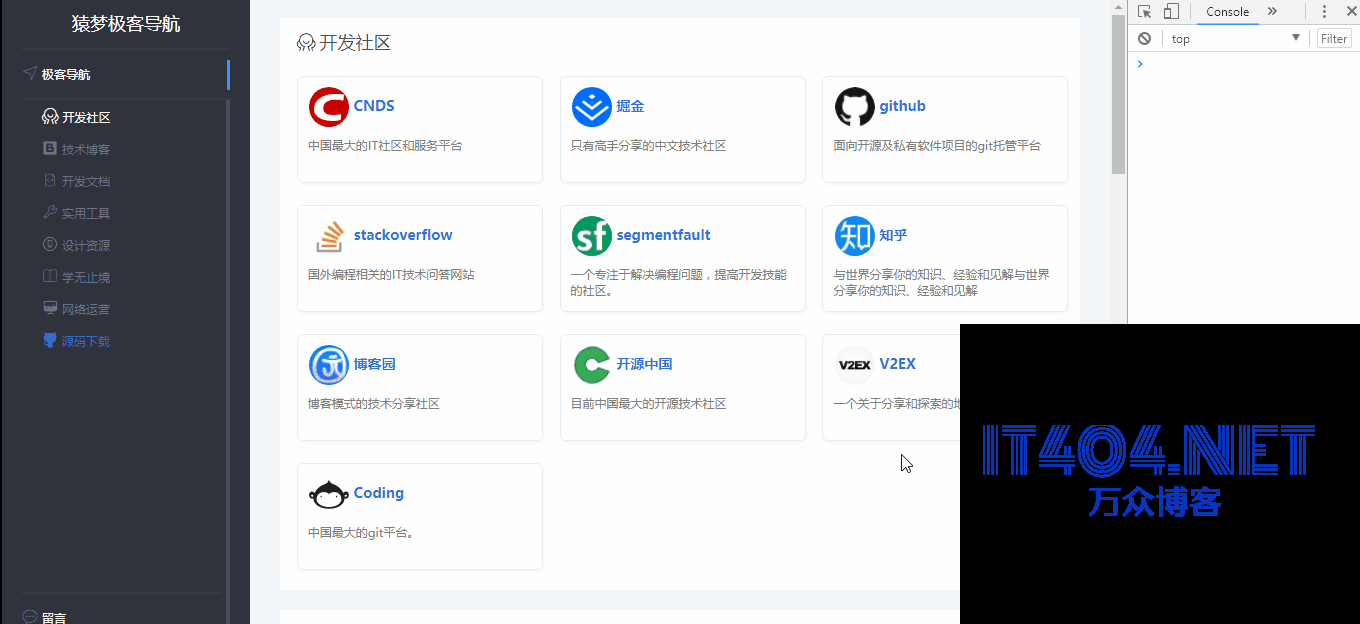Clear the console with the ban icon
Screen dimensions: 1360x624
[1144, 39]
